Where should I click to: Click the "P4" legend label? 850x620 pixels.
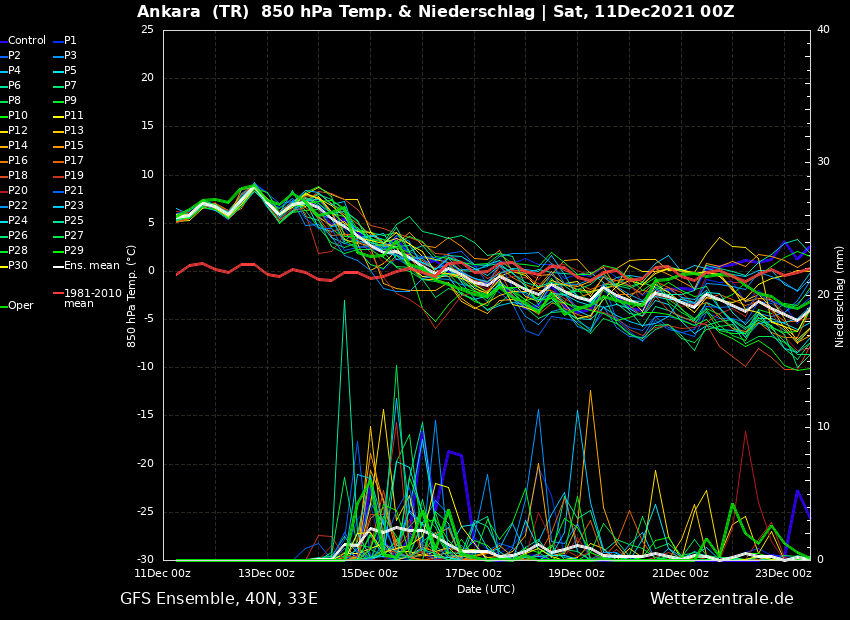click(x=15, y=70)
